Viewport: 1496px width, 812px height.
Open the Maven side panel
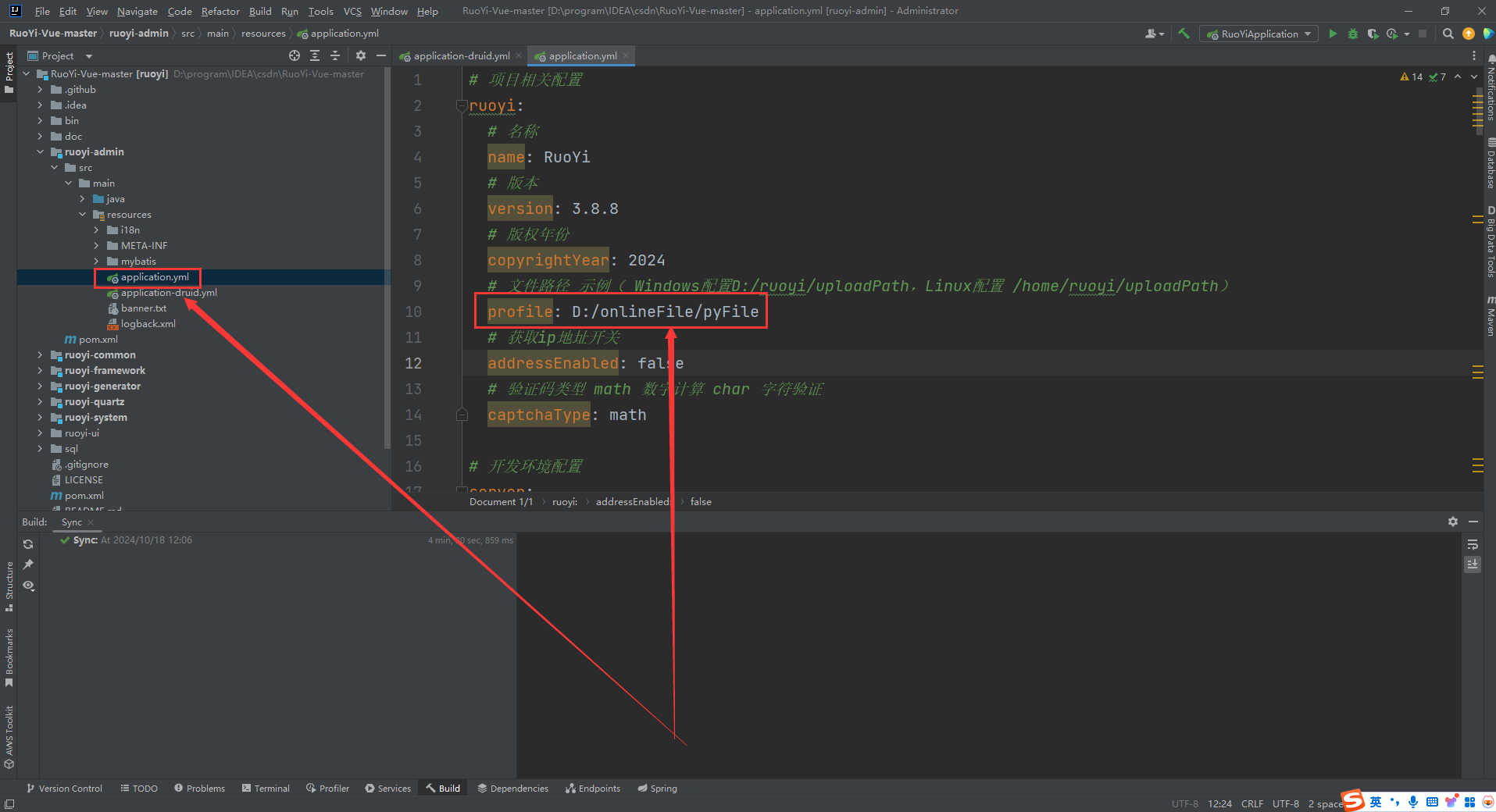[1491, 316]
